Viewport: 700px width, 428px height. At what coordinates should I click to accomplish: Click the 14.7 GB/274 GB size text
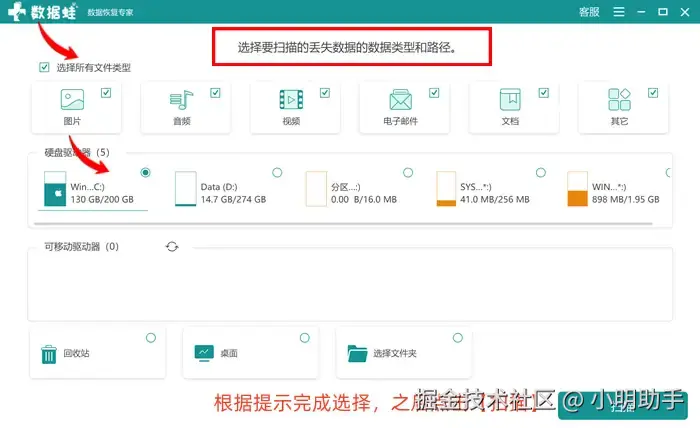pos(233,199)
